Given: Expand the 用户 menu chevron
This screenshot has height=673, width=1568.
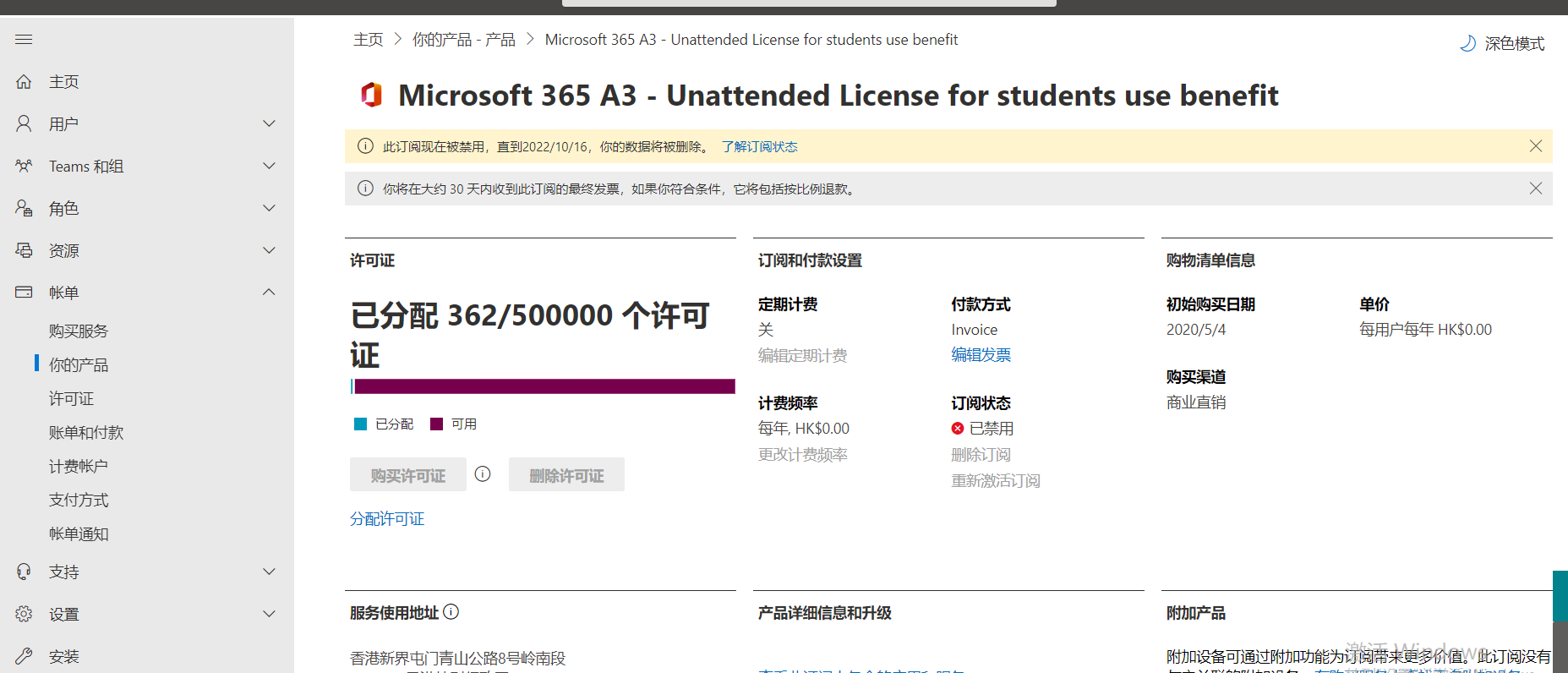Looking at the screenshot, I should (x=269, y=124).
